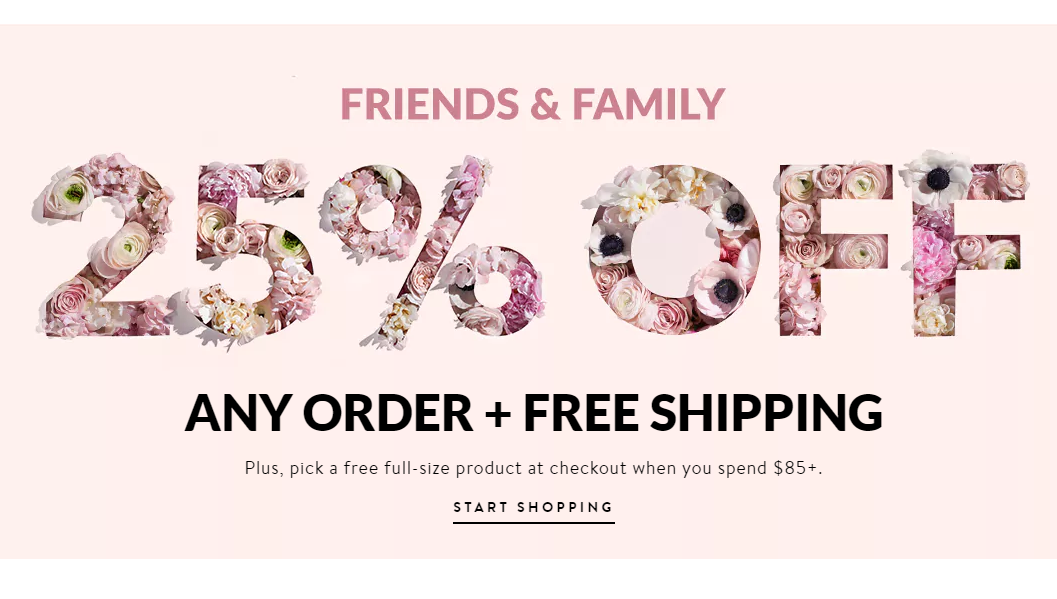Image resolution: width=1057 pixels, height=599 pixels.
Task: Click the word FREE in the black headline
Action: pyautogui.click(x=581, y=412)
